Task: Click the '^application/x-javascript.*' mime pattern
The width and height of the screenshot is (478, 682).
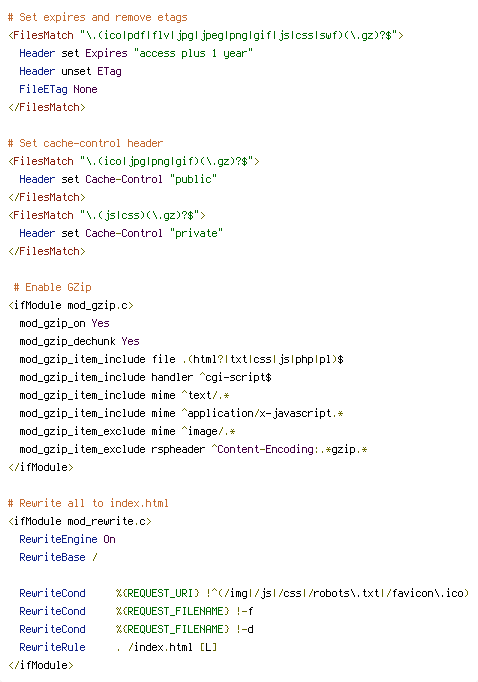Action: (x=262, y=413)
